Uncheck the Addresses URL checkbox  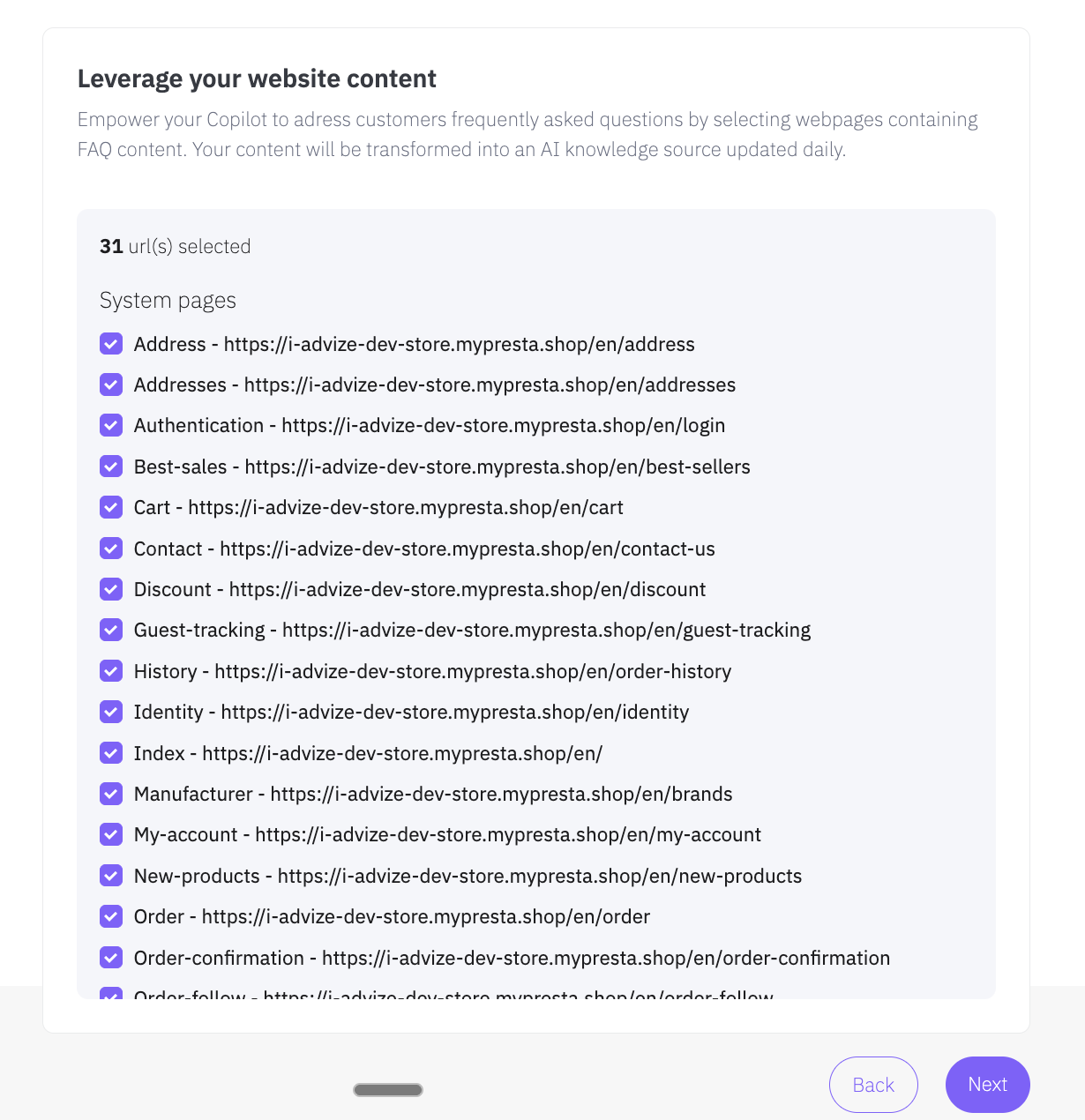[111, 385]
